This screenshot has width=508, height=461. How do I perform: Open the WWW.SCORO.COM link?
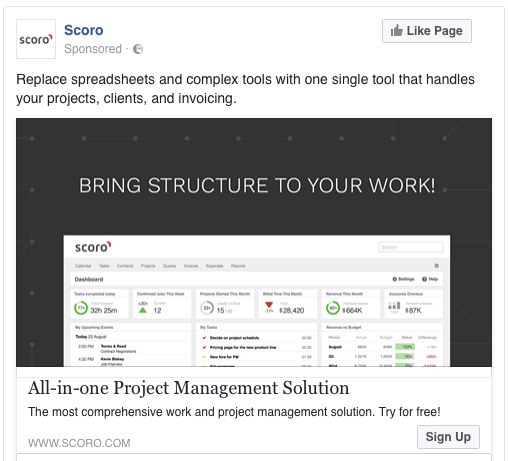79,443
